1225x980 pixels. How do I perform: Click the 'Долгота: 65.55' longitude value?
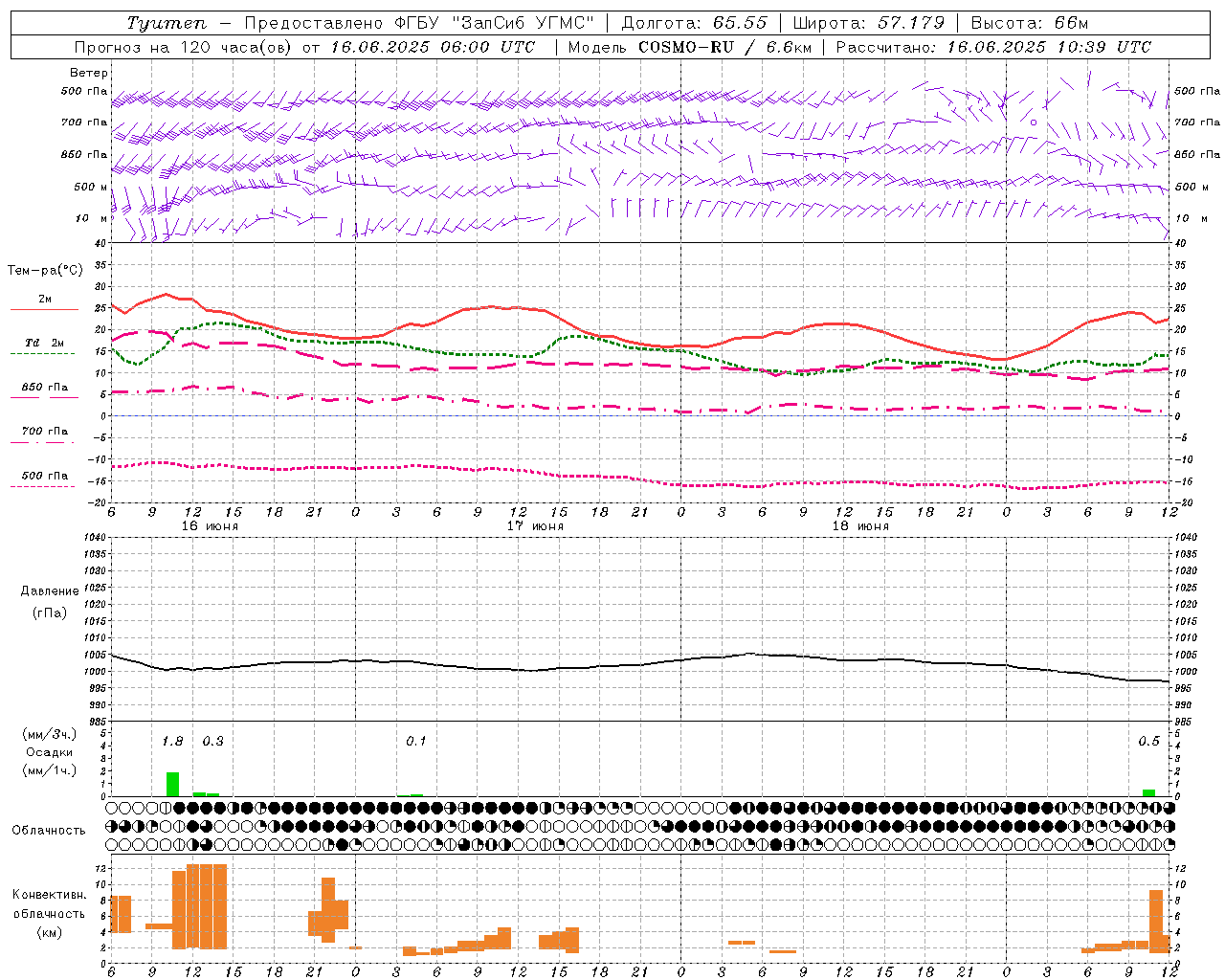point(694,23)
